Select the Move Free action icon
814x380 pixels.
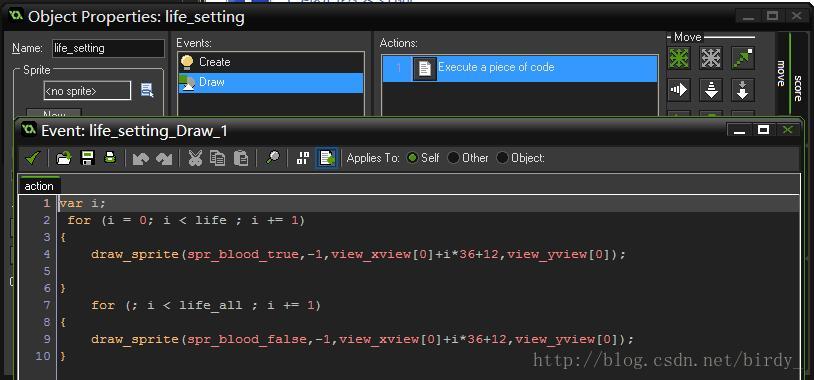coord(711,58)
